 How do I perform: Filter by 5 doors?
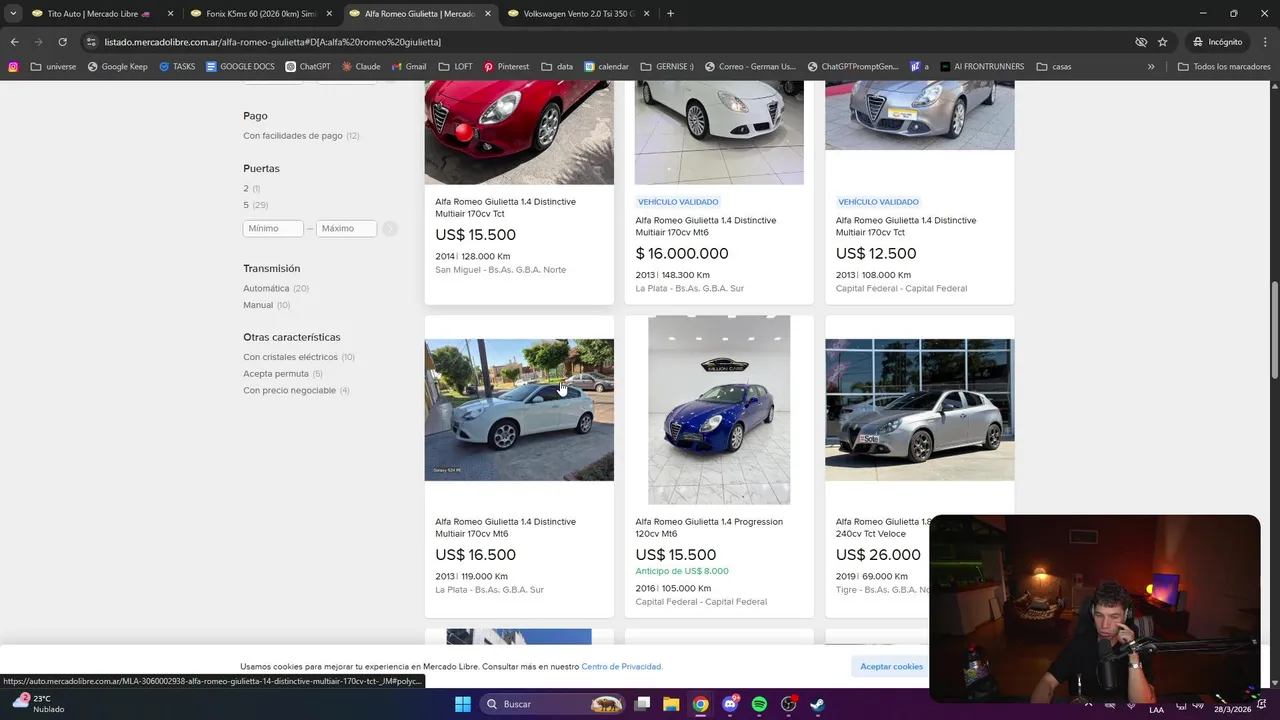click(255, 205)
